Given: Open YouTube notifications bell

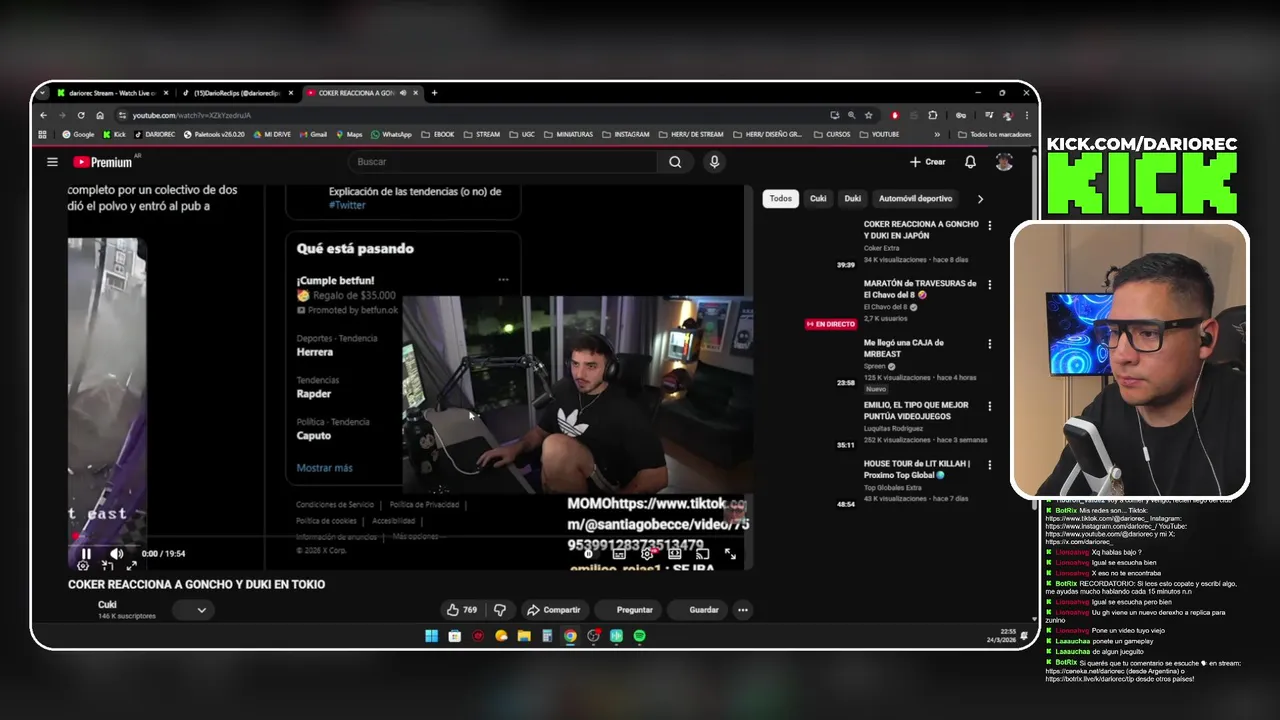Looking at the screenshot, I should 970,162.
